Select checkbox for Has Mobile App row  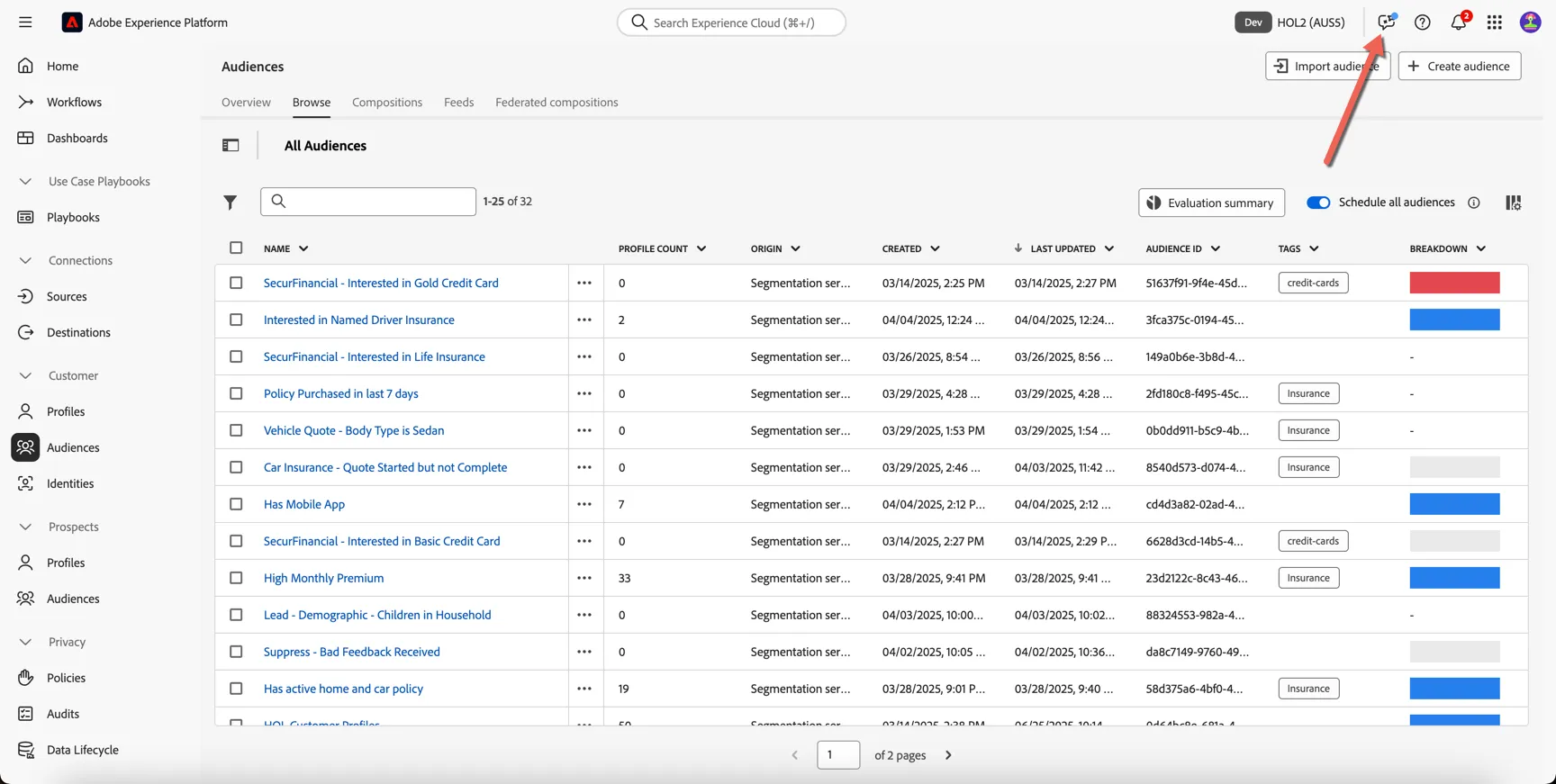point(236,504)
